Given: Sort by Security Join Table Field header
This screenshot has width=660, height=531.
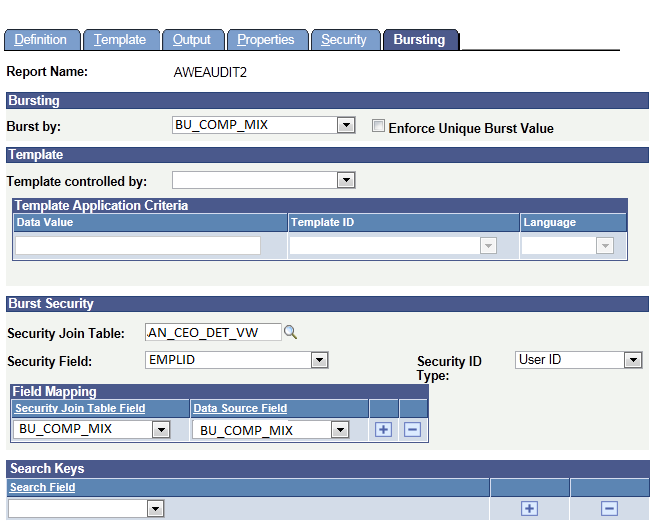Looking at the screenshot, I should pyautogui.click(x=80, y=408).
